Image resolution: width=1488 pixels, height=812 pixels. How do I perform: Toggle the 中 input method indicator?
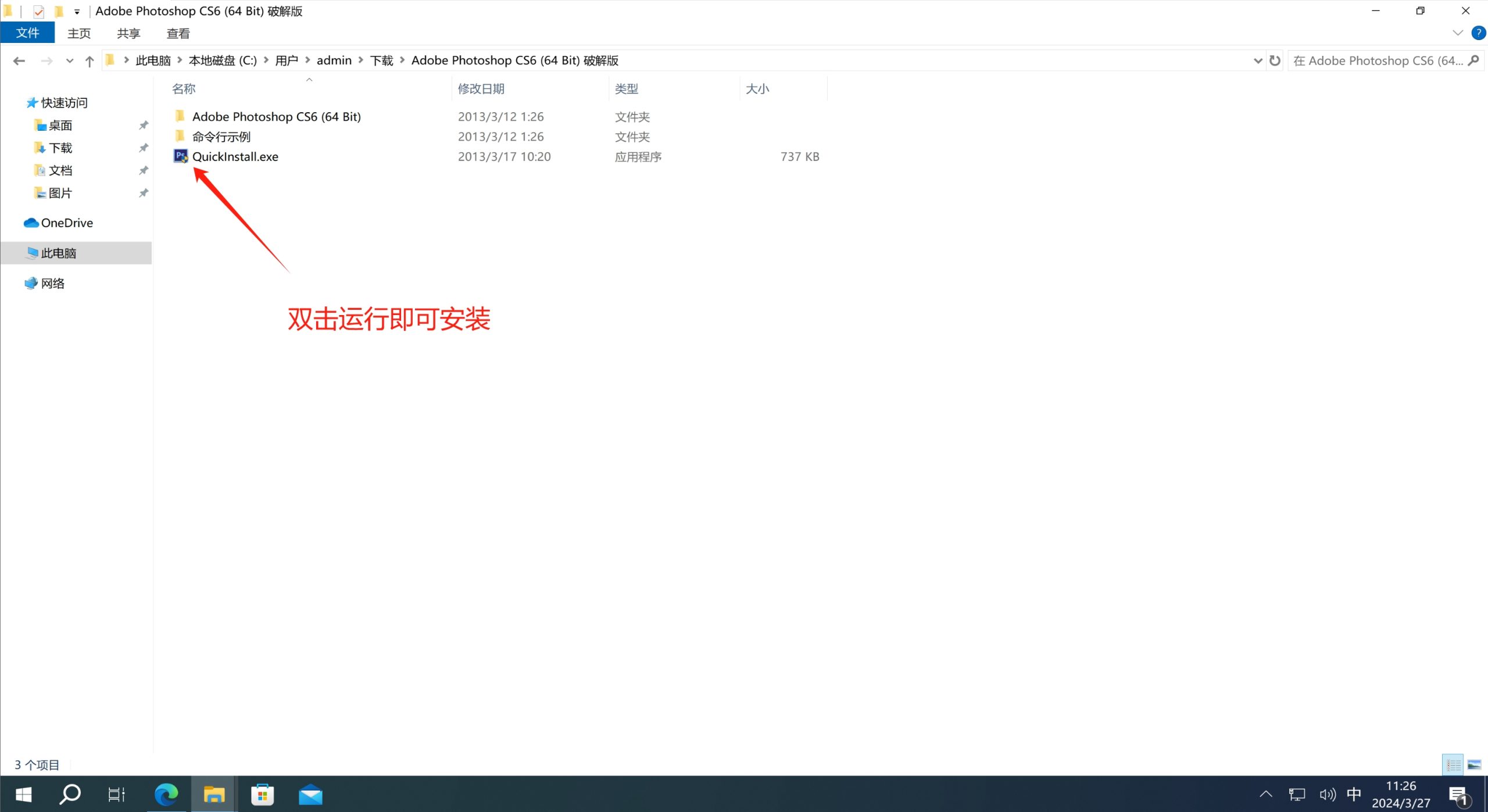point(1354,794)
